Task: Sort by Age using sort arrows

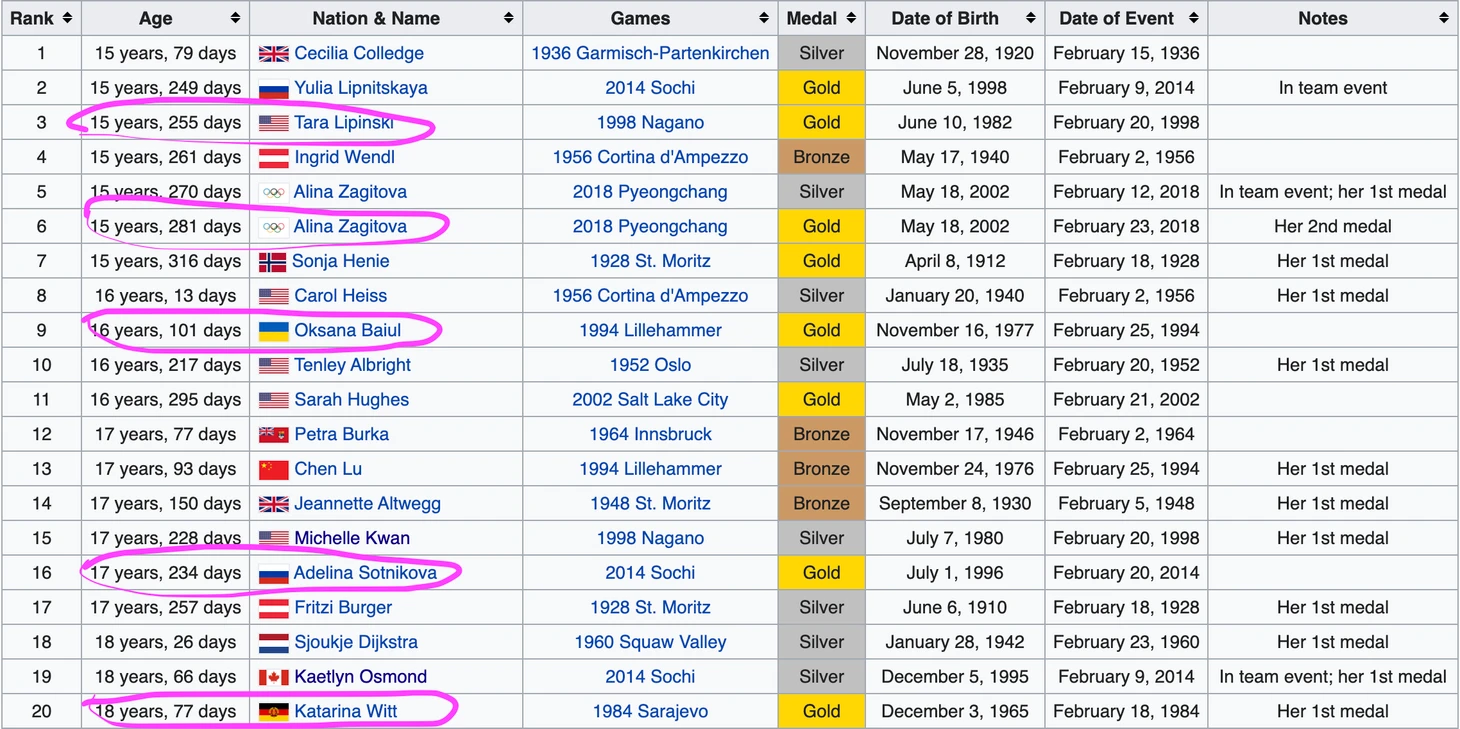Action: click(235, 18)
